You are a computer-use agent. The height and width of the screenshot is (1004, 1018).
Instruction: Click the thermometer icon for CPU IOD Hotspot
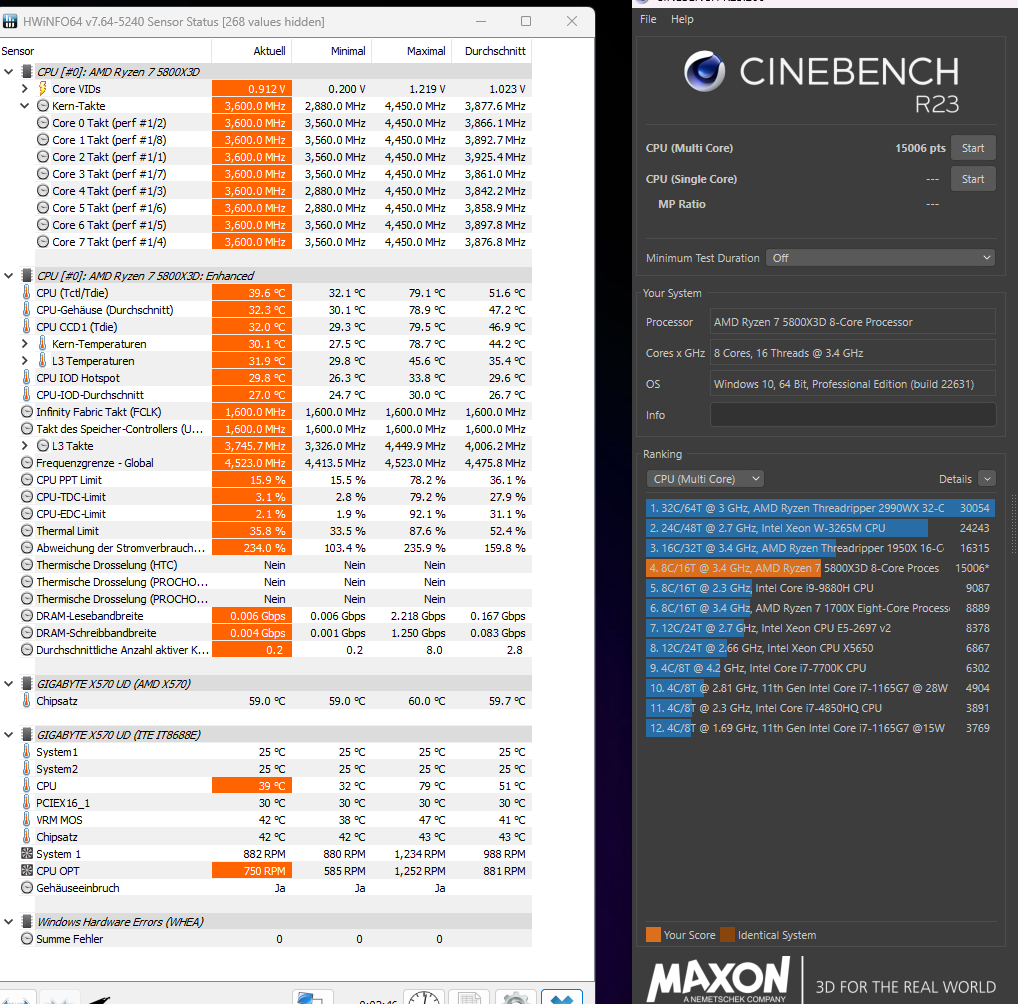26,377
